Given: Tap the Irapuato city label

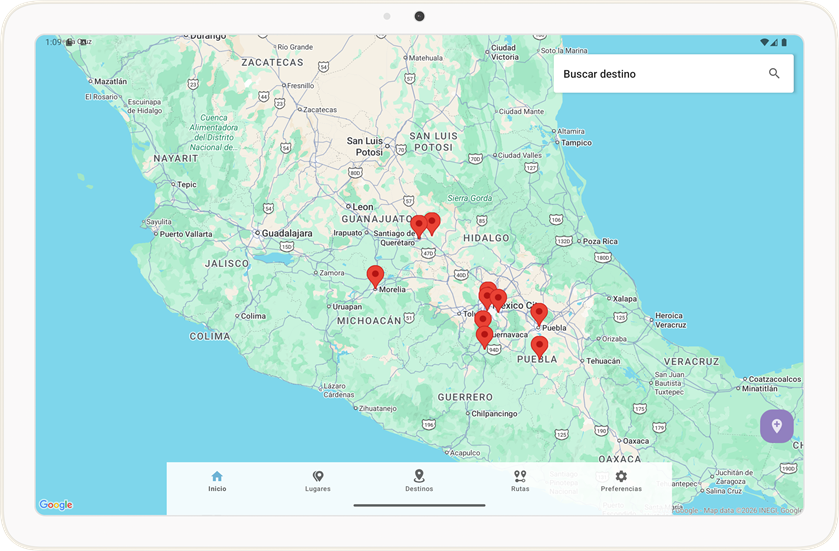Looking at the screenshot, I should pyautogui.click(x=348, y=233).
